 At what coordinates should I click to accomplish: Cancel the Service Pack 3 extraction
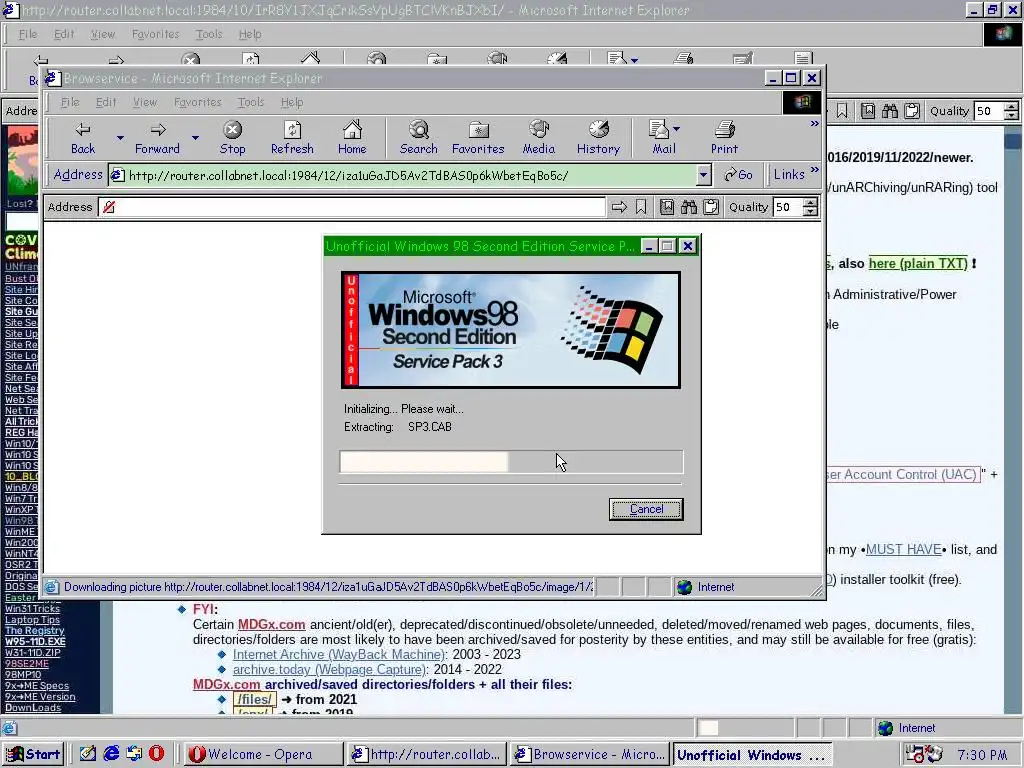coord(646,509)
